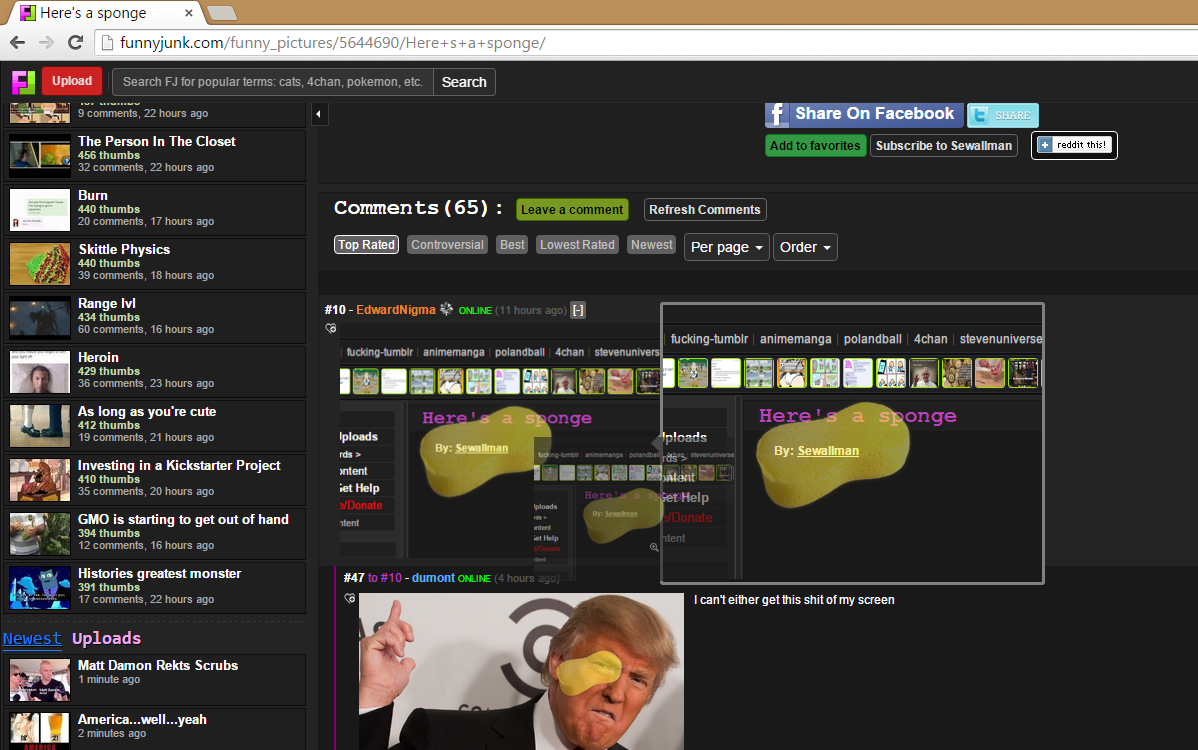Image resolution: width=1198 pixels, height=750 pixels.
Task: Click the Leave a comment button
Action: tap(571, 210)
